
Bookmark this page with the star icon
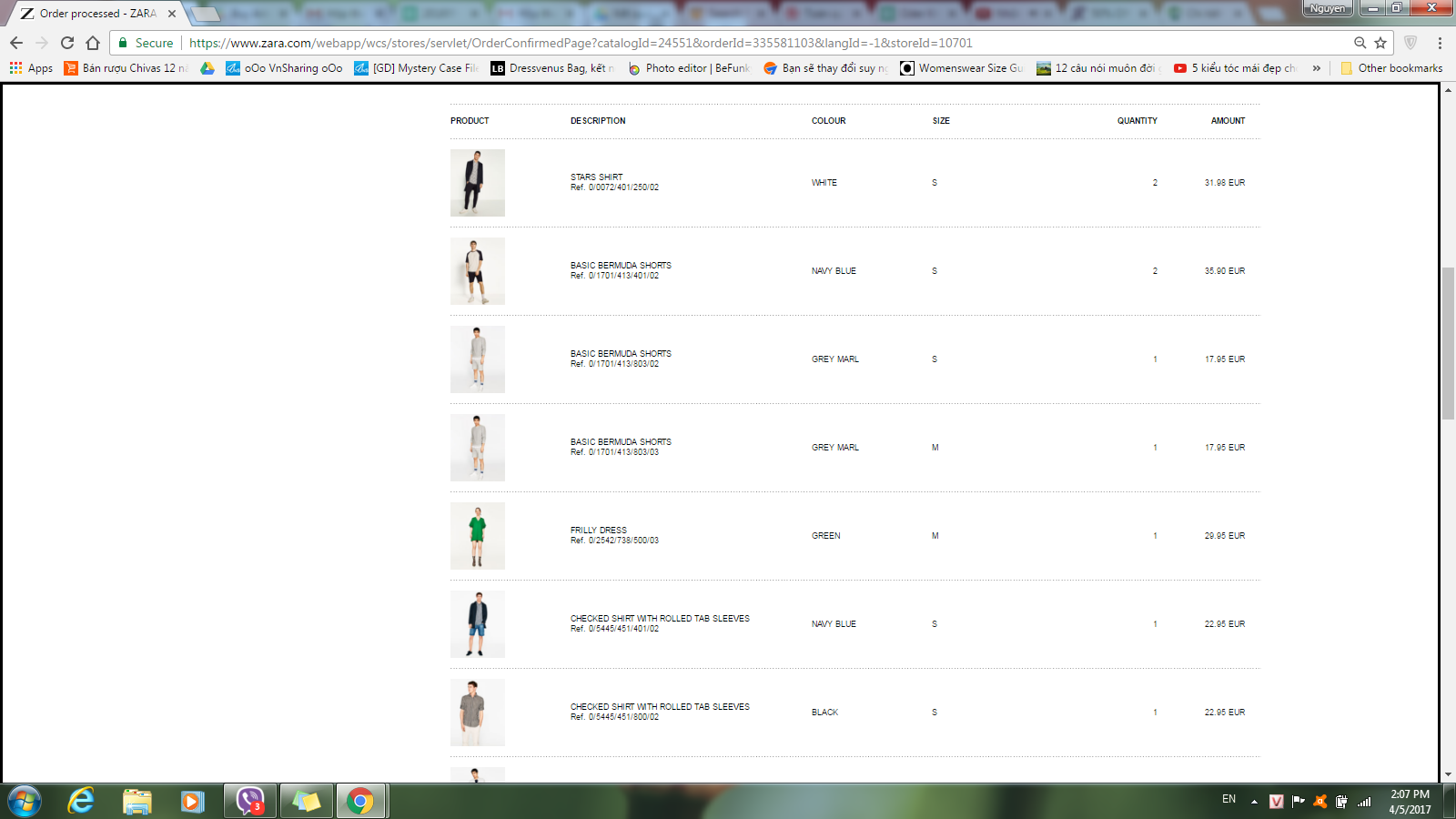click(x=1380, y=43)
